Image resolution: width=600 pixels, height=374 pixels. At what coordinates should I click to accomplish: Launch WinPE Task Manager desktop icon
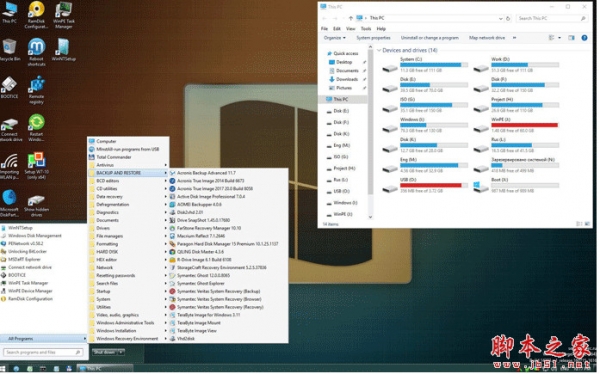[x=64, y=15]
